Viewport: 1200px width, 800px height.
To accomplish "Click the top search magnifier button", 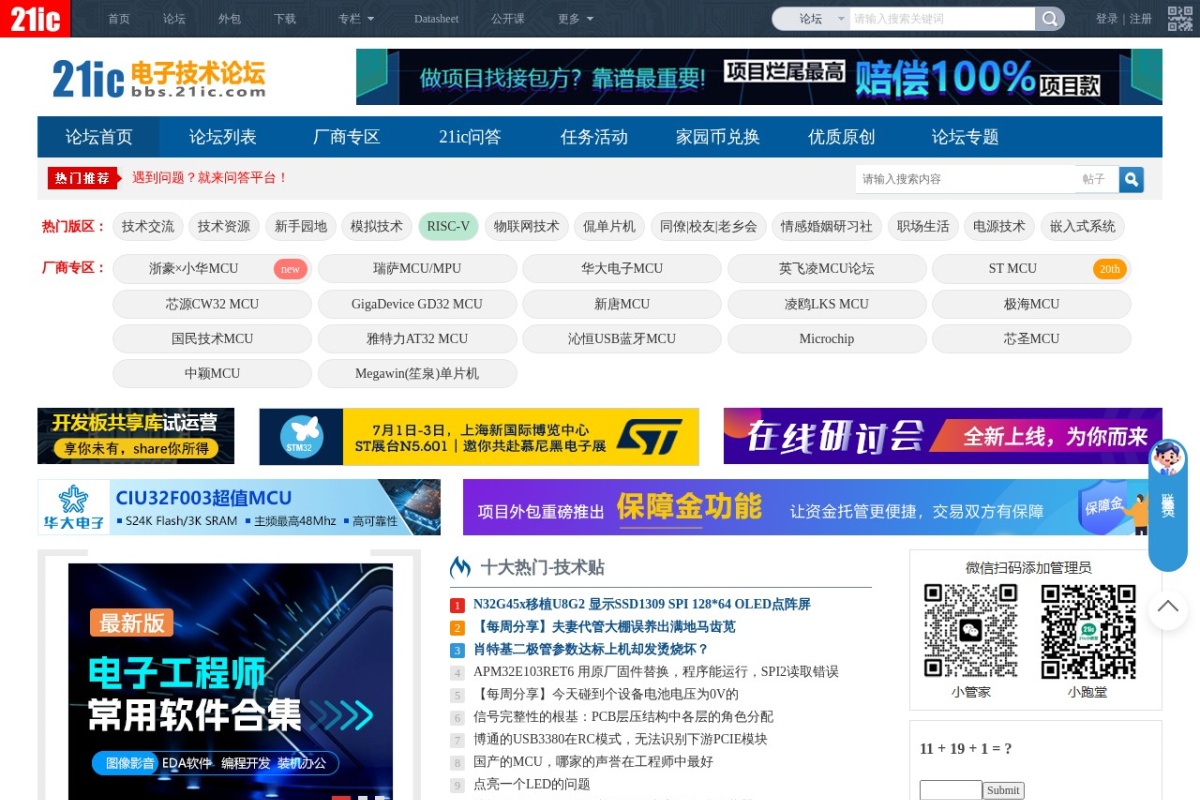I will click(x=1049, y=19).
